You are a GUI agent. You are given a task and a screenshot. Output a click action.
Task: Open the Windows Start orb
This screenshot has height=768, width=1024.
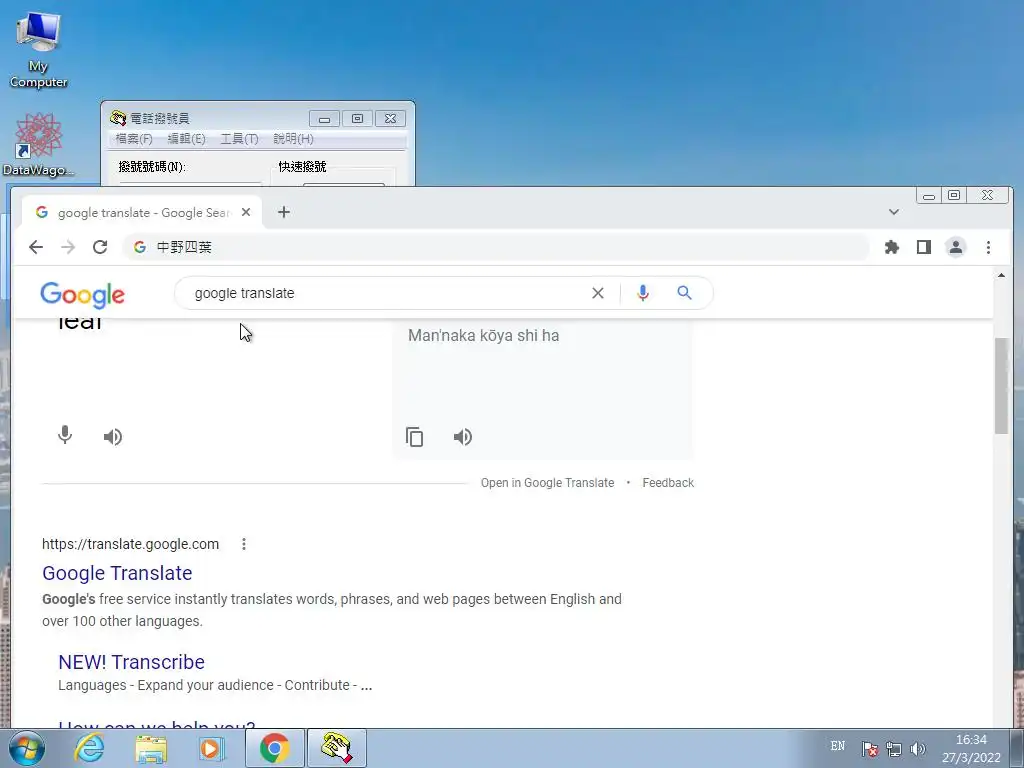point(27,748)
